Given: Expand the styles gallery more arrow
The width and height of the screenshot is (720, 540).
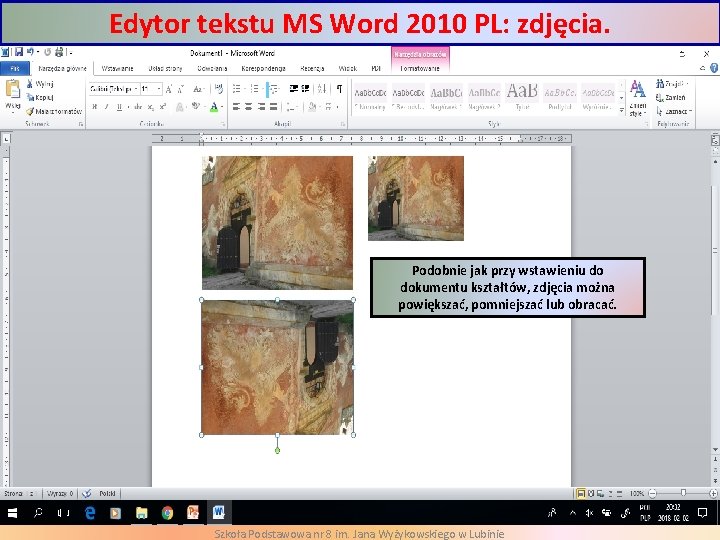Looking at the screenshot, I should [x=622, y=110].
